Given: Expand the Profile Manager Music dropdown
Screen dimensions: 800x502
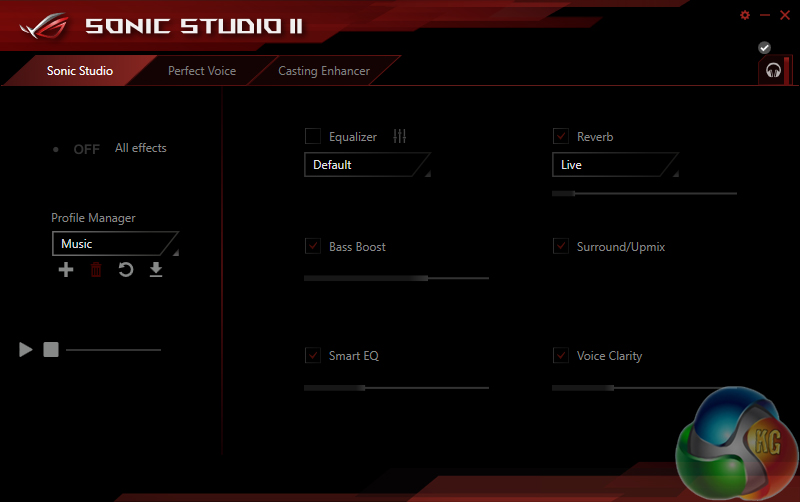Looking at the screenshot, I should click(115, 244).
